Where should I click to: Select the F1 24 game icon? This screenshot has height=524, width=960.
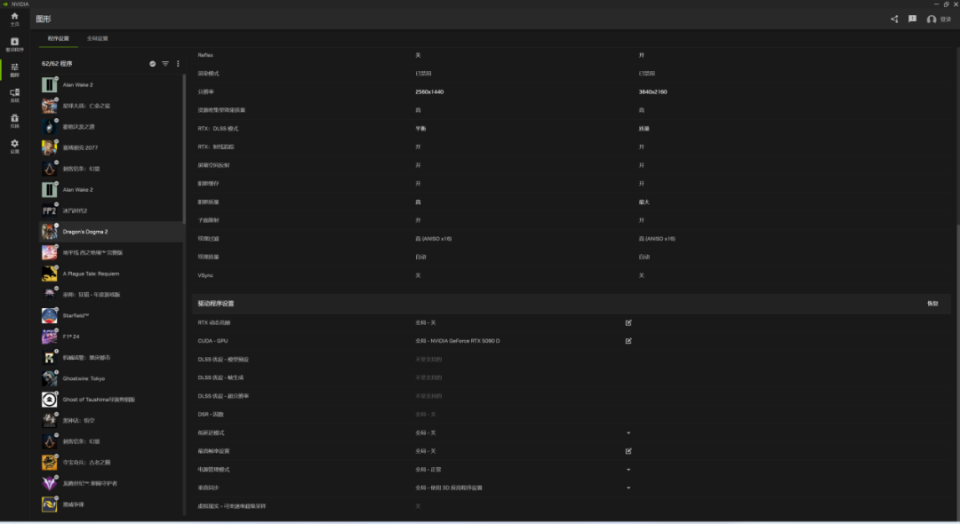click(x=49, y=337)
